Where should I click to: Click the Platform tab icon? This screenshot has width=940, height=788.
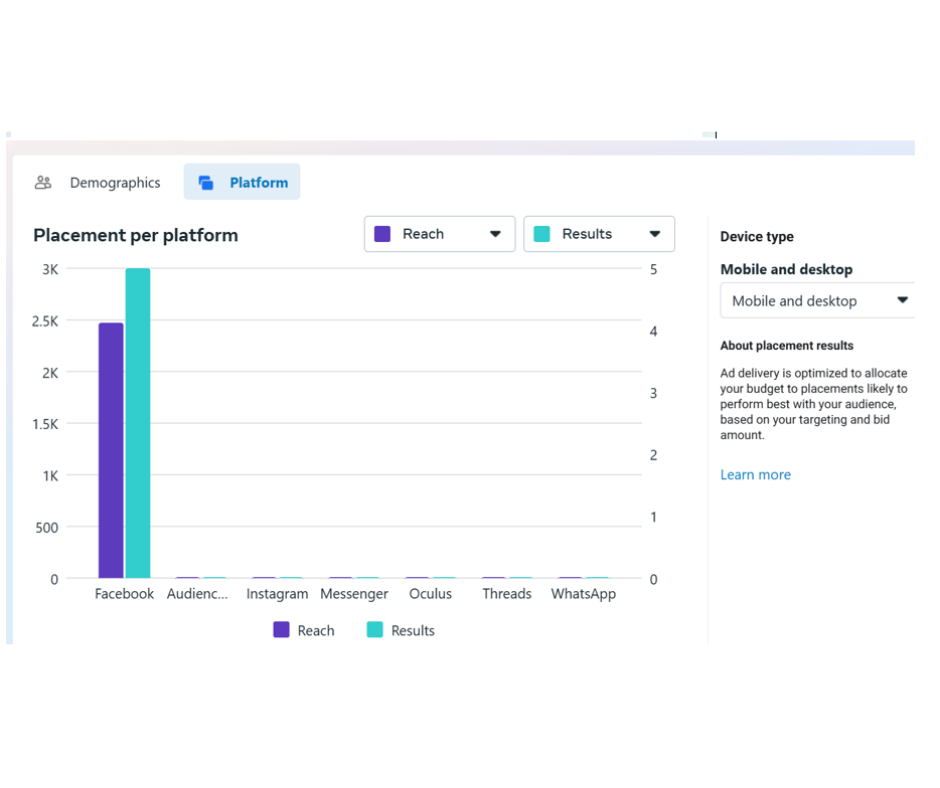click(206, 183)
